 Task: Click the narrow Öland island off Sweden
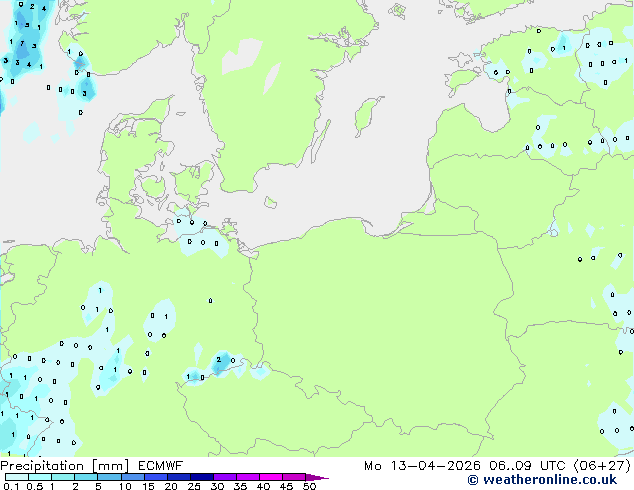pos(320,142)
